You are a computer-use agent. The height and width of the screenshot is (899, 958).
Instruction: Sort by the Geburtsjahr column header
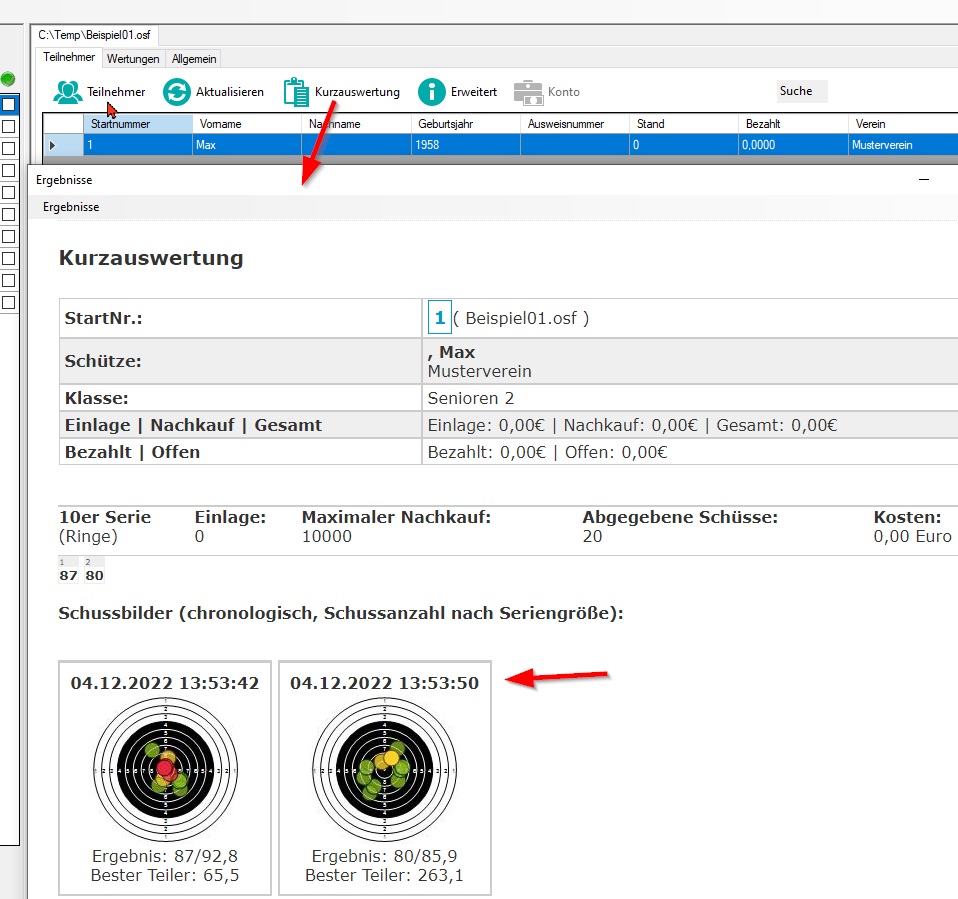(x=465, y=124)
